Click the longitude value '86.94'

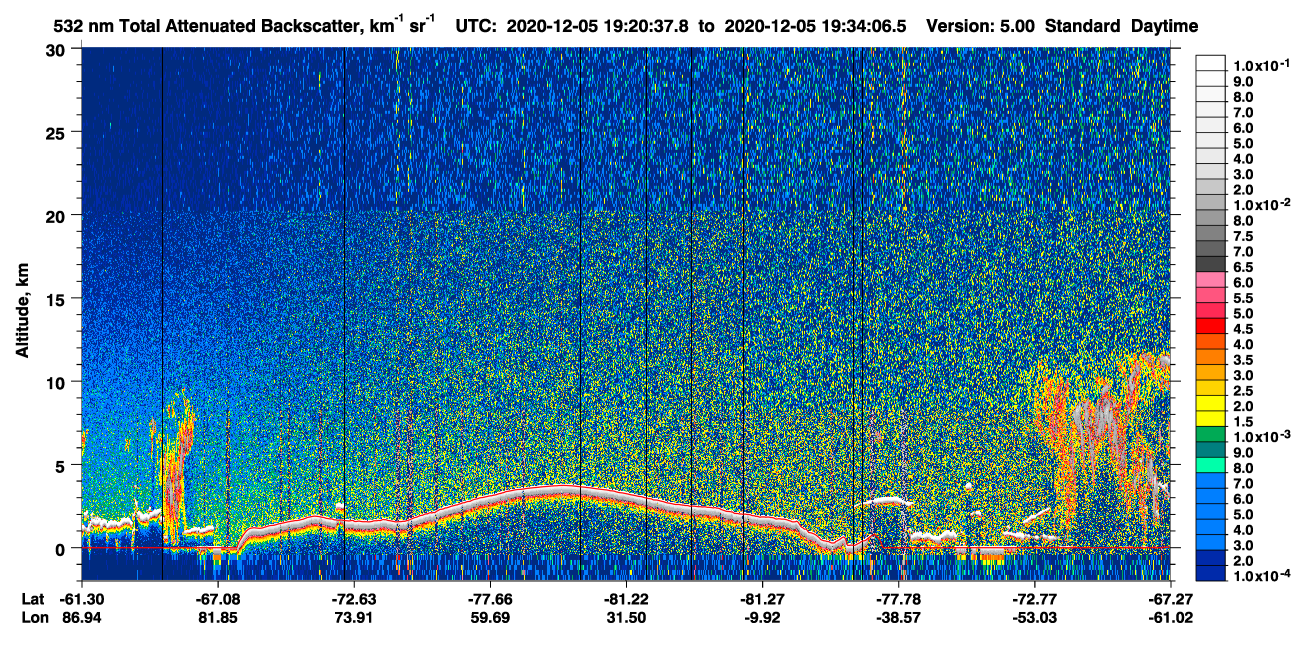click(x=81, y=618)
